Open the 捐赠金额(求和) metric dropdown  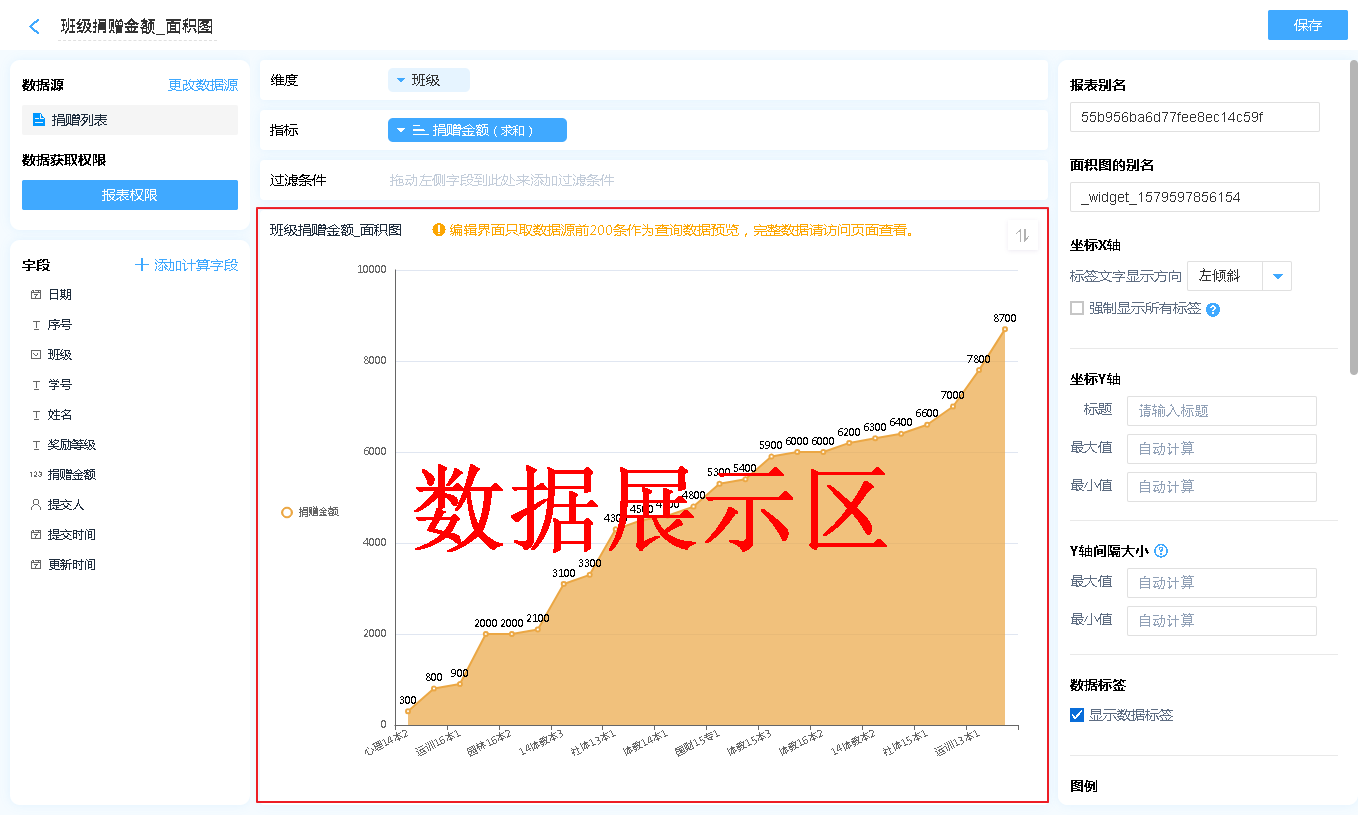tap(400, 130)
